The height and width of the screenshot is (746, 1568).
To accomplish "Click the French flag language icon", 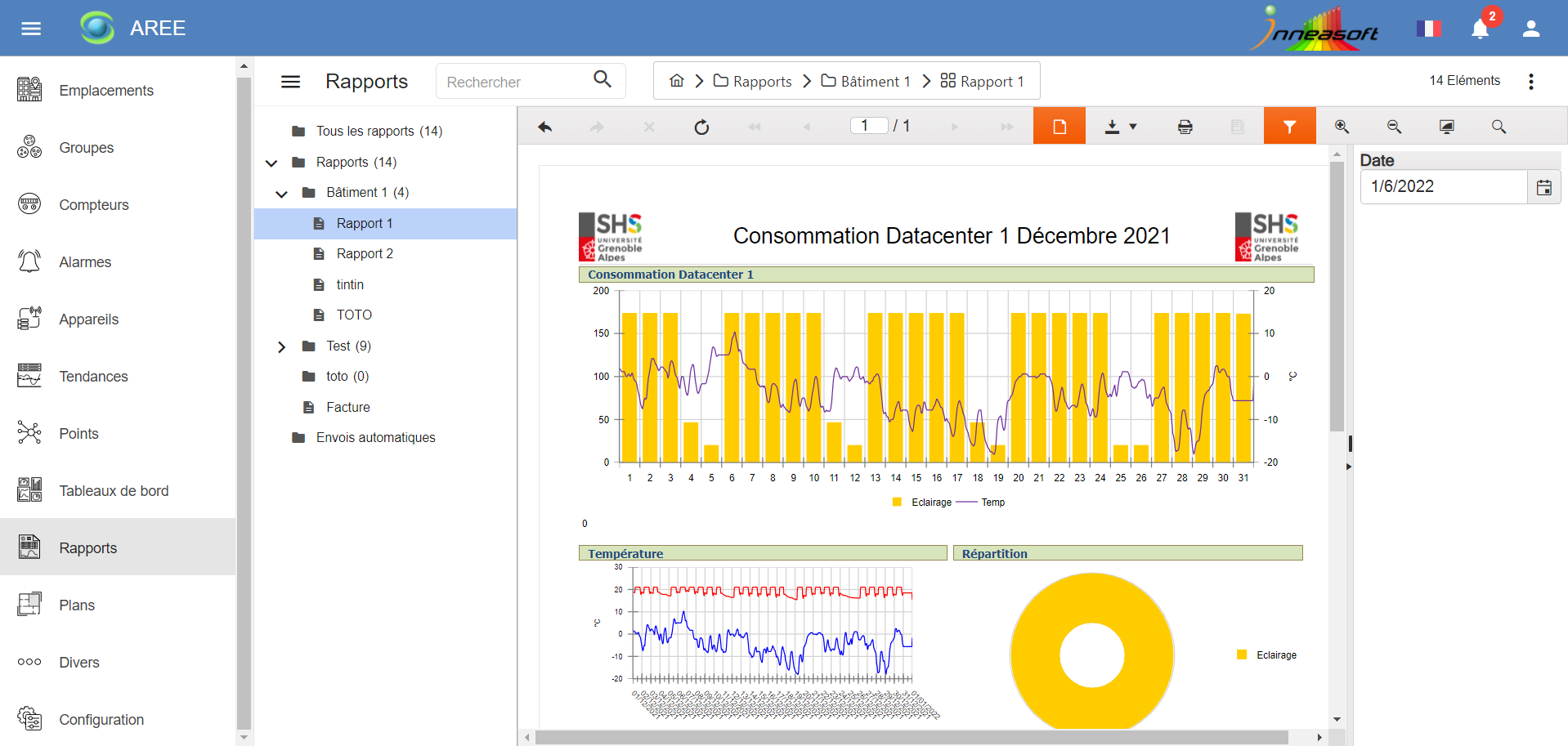I will 1428,29.
